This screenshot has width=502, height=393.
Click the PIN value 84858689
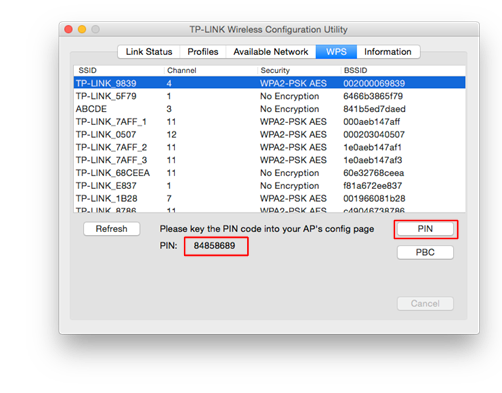tap(214, 246)
